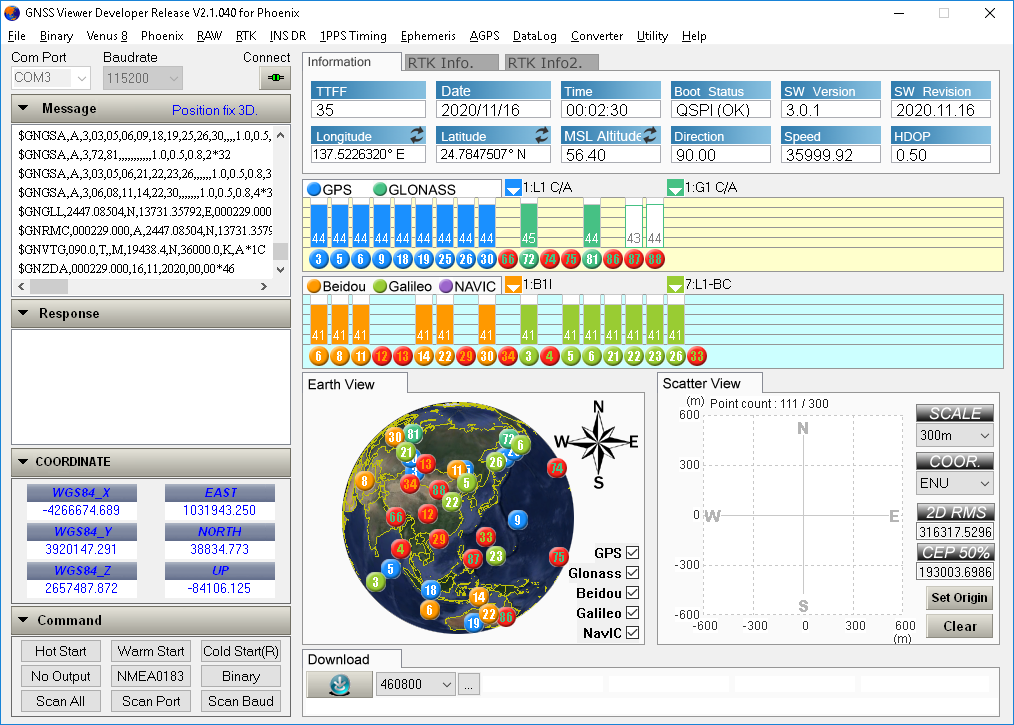This screenshot has height=725, width=1014.
Task: Click satellite 74 marker beside the globe
Action: 557,468
